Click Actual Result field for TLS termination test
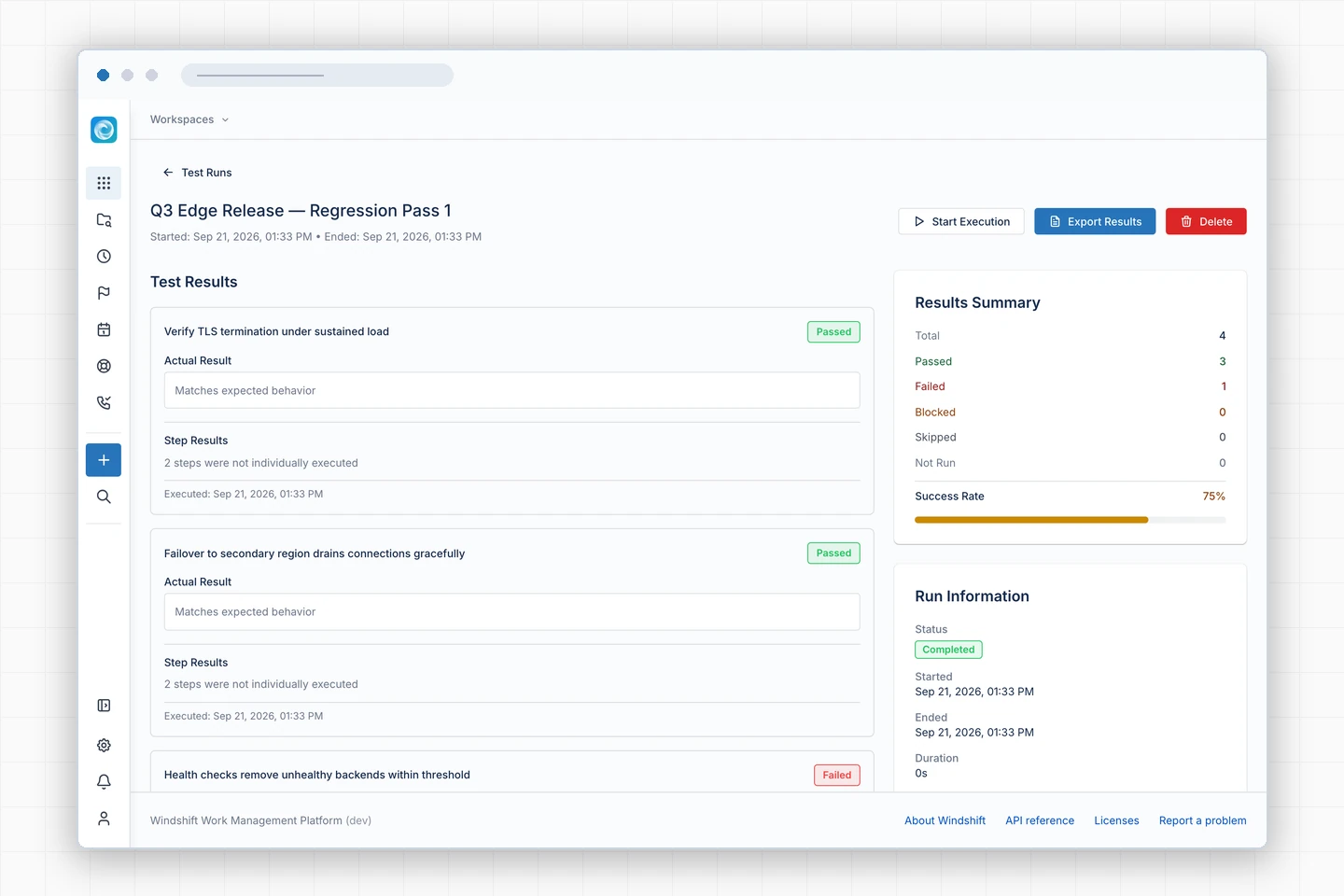 coord(511,390)
